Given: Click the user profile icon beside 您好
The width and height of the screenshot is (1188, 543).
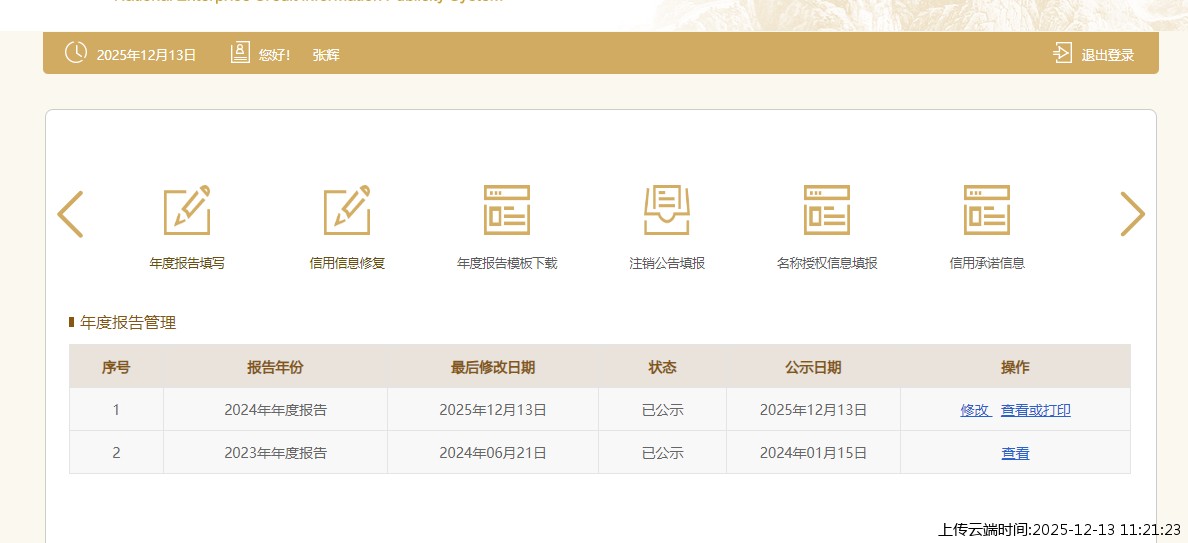Looking at the screenshot, I should tap(240, 53).
